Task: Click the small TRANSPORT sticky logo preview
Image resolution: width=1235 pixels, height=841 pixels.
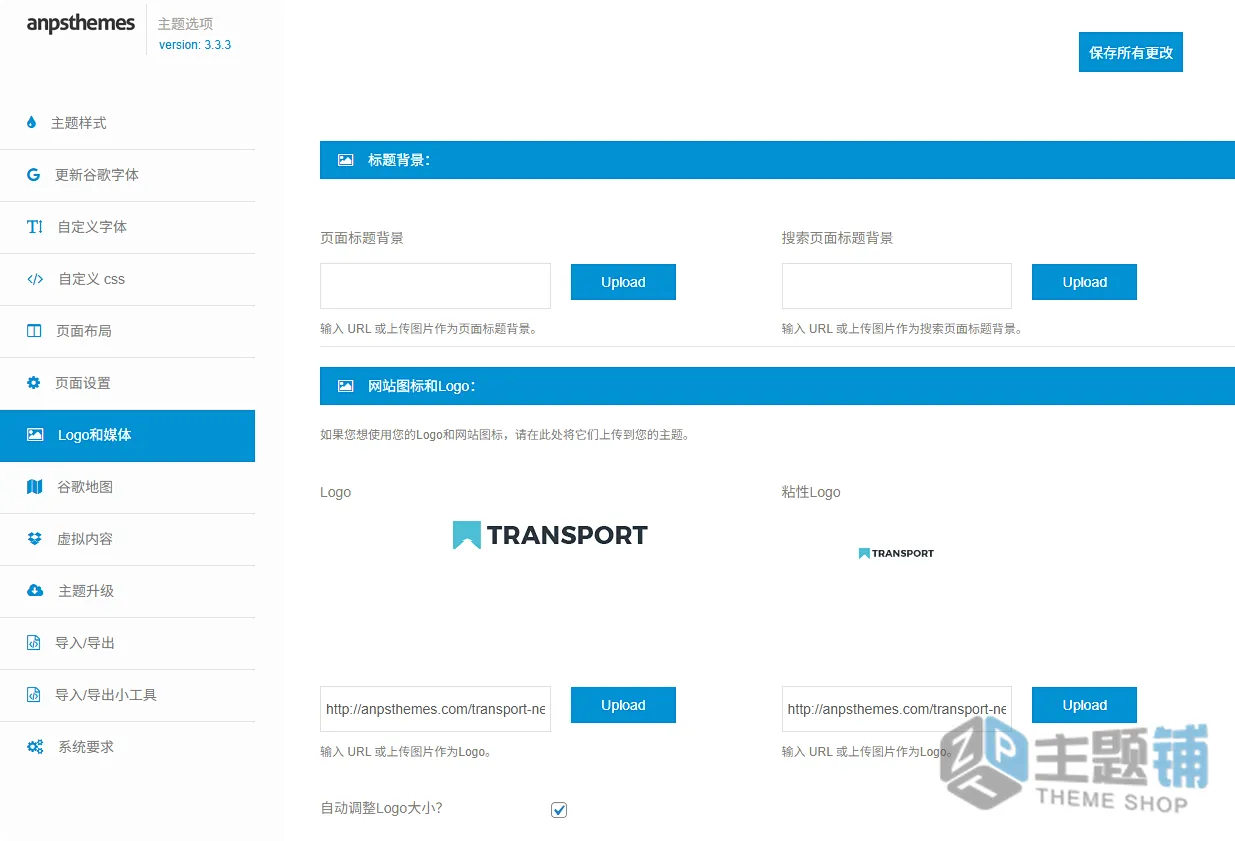Action: pos(896,553)
